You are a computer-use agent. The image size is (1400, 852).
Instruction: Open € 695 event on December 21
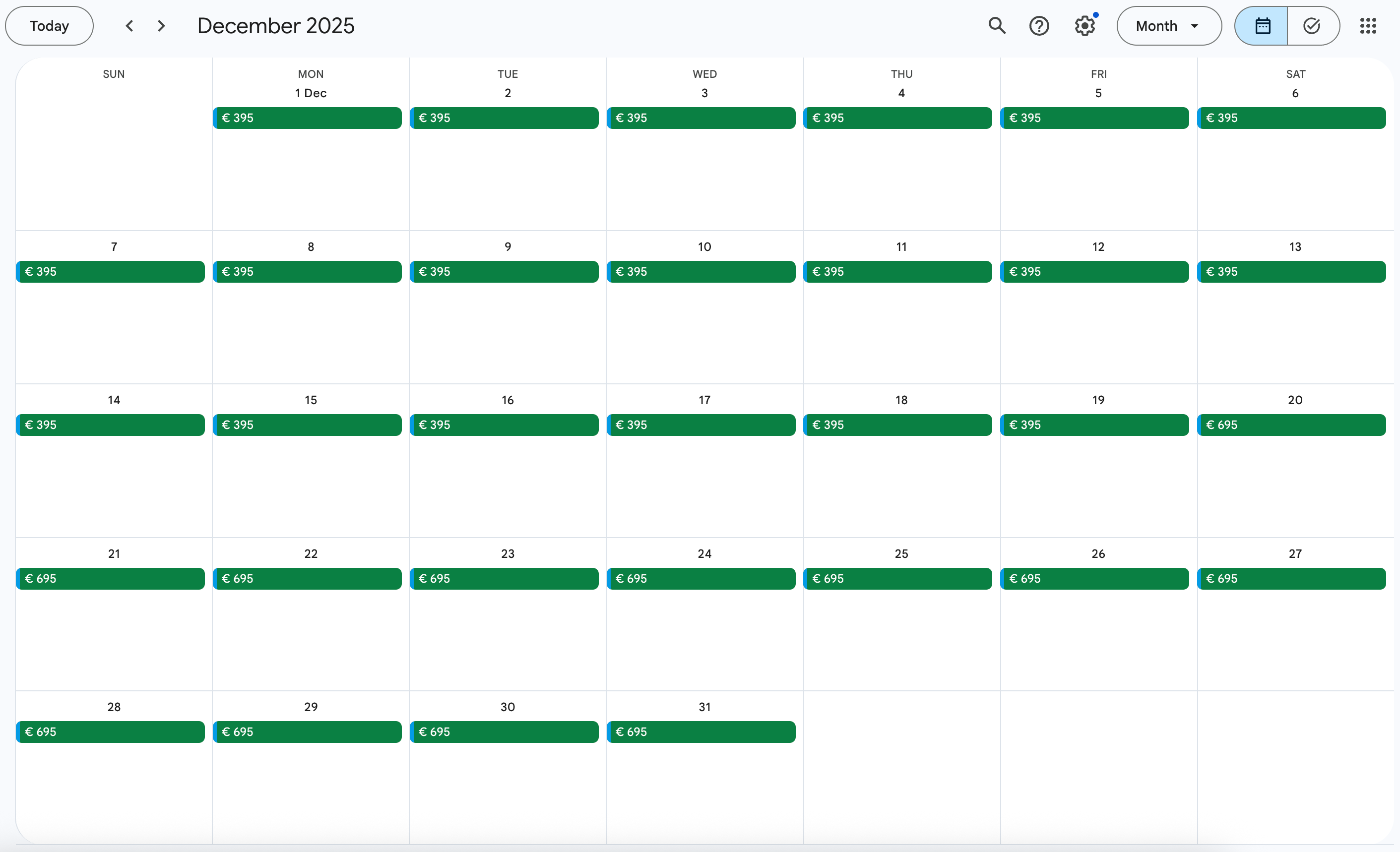(x=110, y=579)
